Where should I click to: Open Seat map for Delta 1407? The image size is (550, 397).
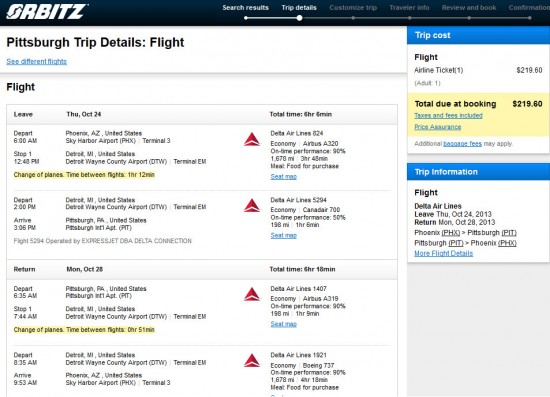click(x=283, y=324)
